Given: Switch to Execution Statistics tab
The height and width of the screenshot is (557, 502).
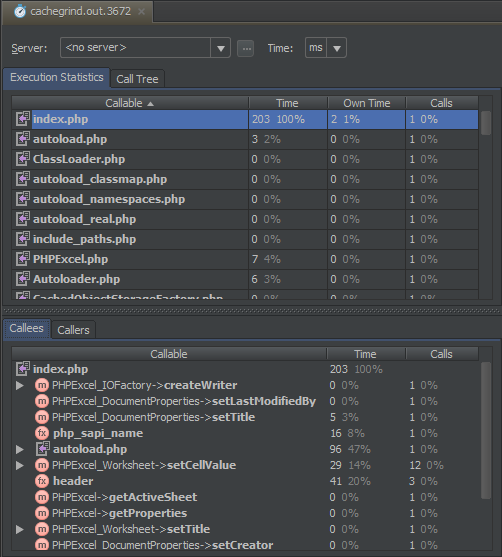Looking at the screenshot, I should click(57, 77).
